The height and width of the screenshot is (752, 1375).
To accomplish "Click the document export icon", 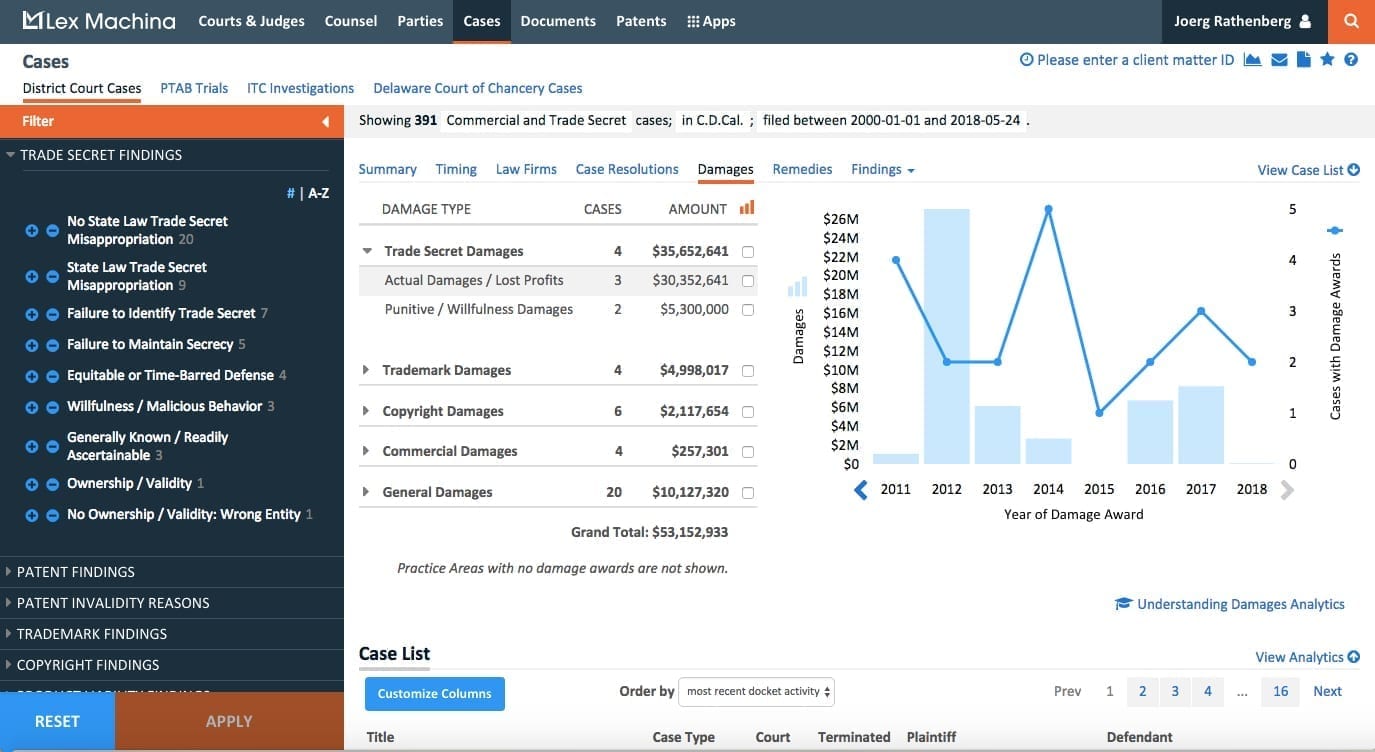I will point(1303,60).
